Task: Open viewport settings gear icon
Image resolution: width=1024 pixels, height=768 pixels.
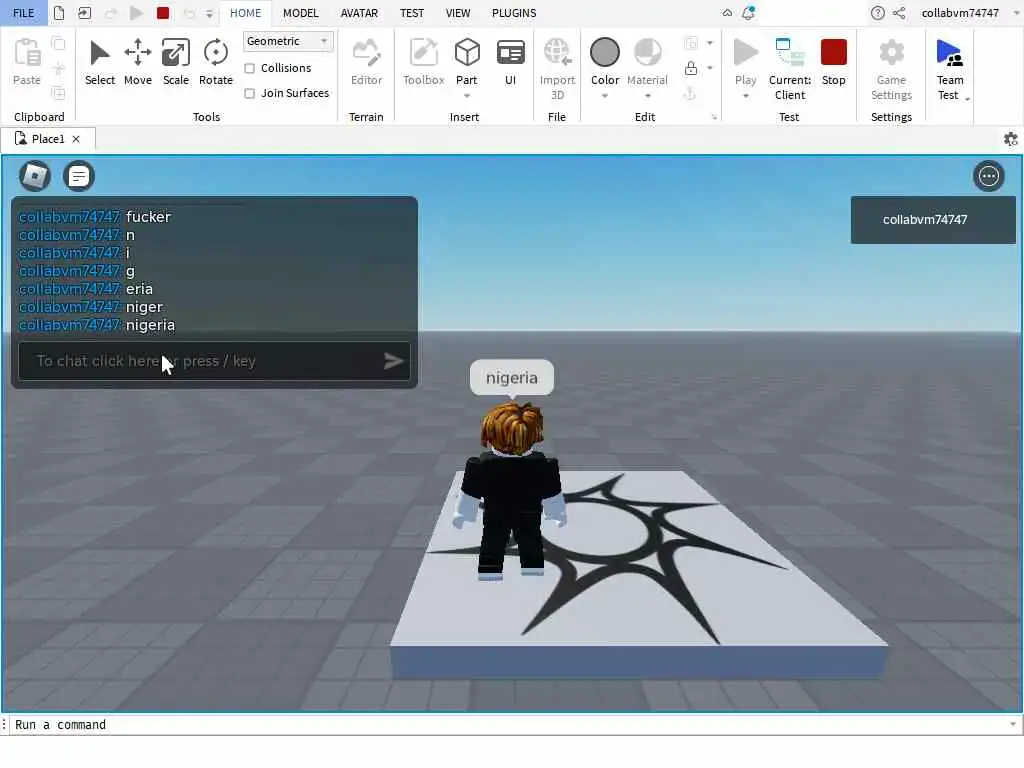Action: [1010, 139]
